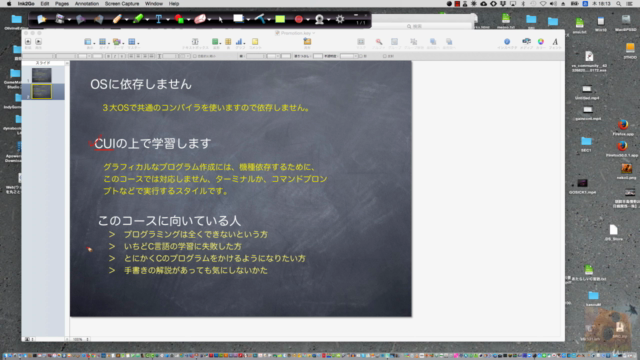The width and height of the screenshot is (640, 360).
Task: Click the heading 'OSに依存しません' on slide
Action: [x=141, y=84]
